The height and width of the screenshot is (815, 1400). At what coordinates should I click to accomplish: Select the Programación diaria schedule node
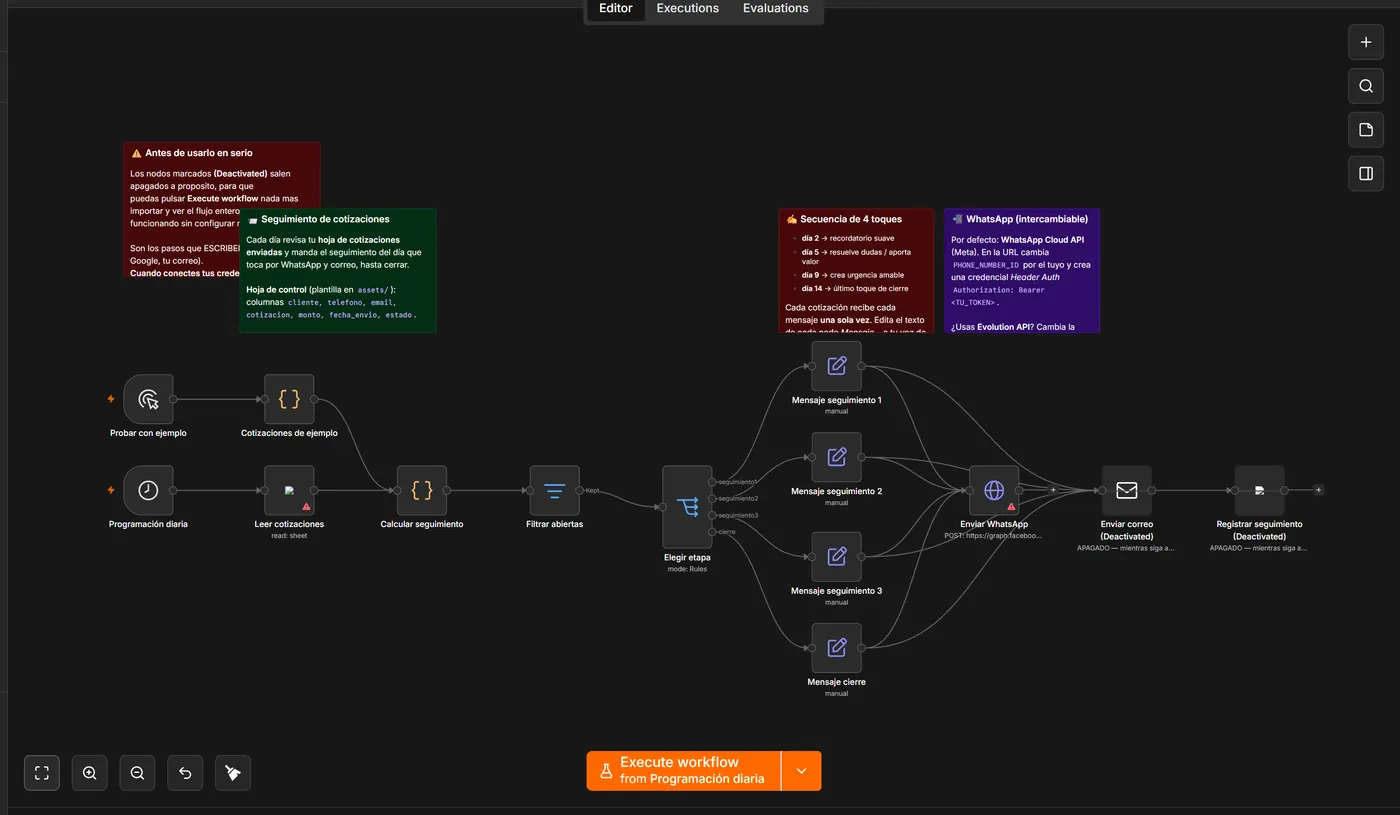tap(148, 490)
